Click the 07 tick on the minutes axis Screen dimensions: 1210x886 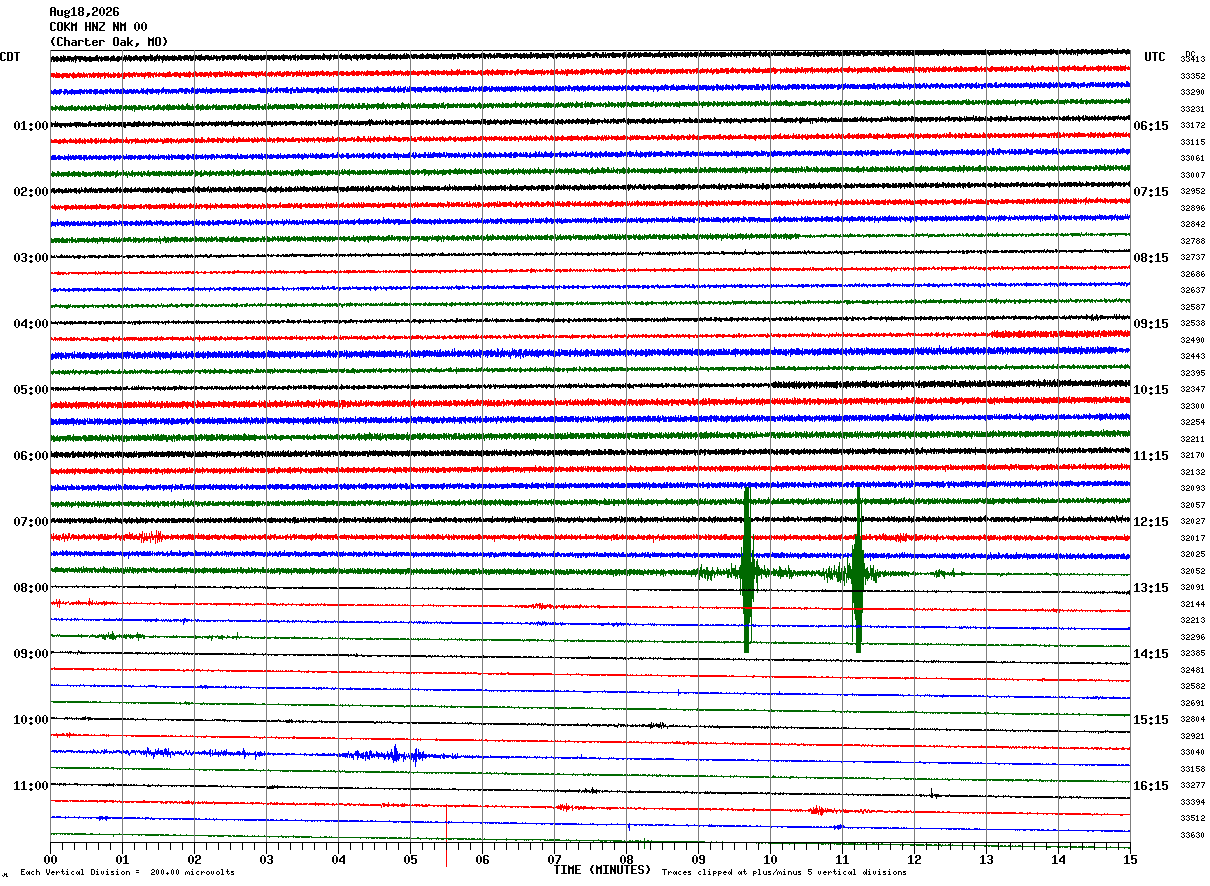click(x=554, y=859)
